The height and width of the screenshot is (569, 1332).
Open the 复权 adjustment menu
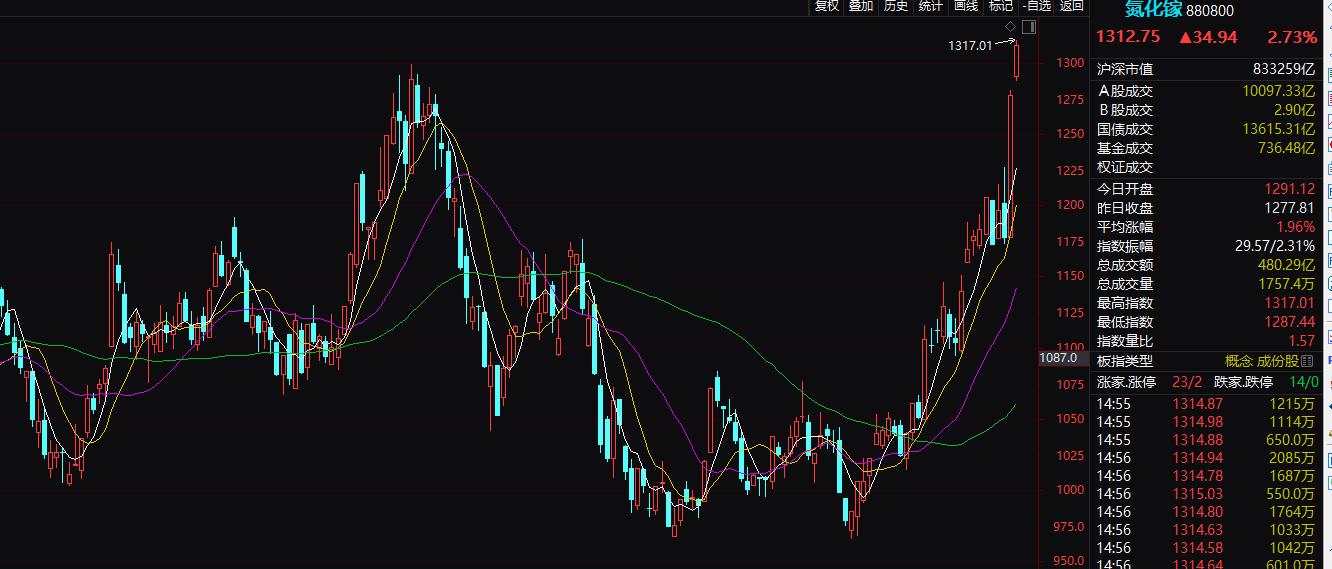(x=826, y=6)
